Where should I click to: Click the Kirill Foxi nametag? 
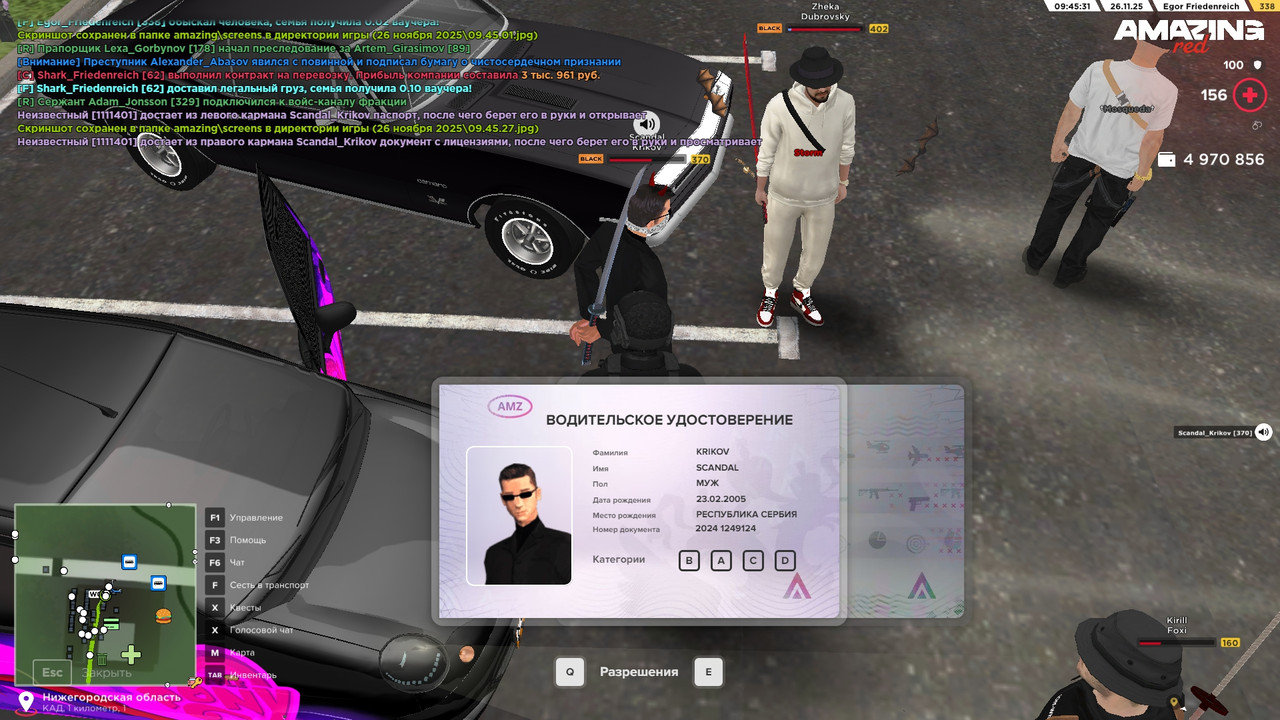pos(1178,626)
